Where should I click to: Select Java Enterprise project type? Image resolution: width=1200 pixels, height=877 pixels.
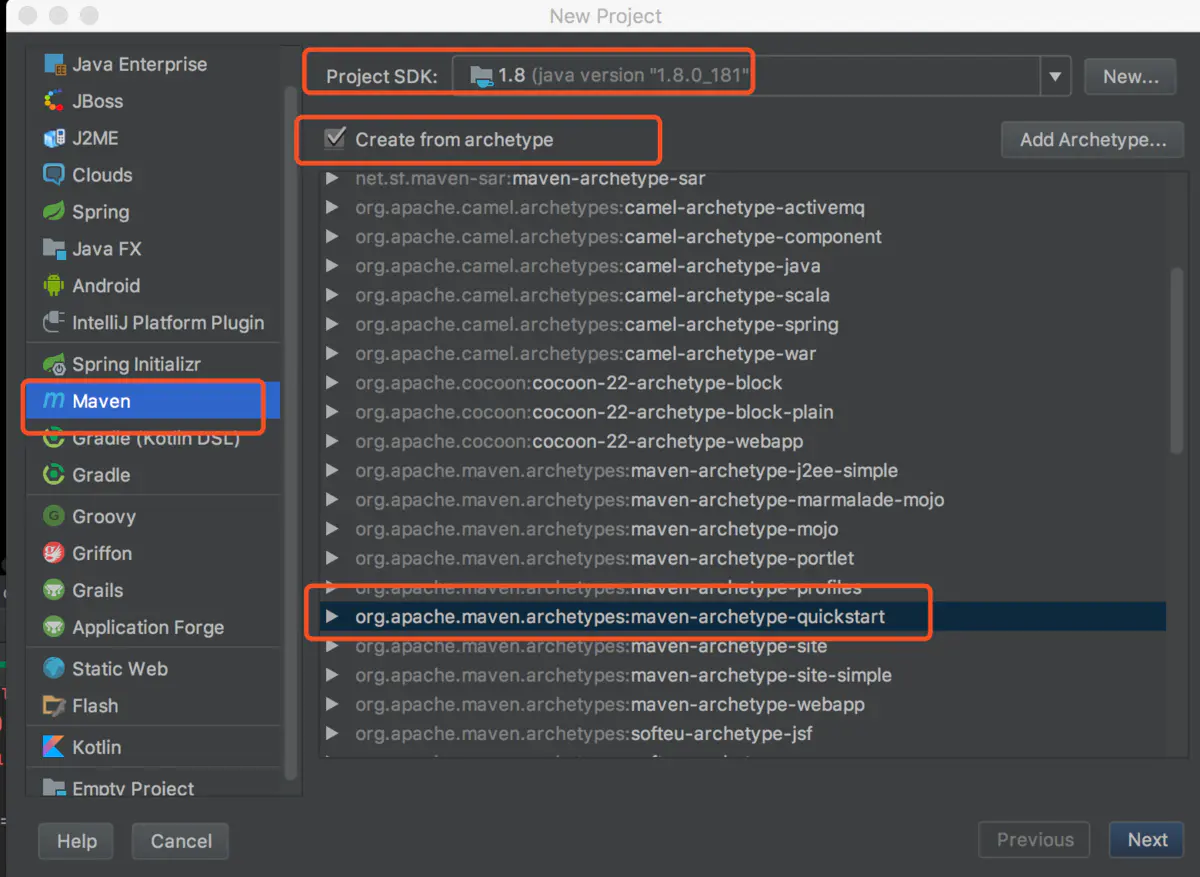[154, 64]
